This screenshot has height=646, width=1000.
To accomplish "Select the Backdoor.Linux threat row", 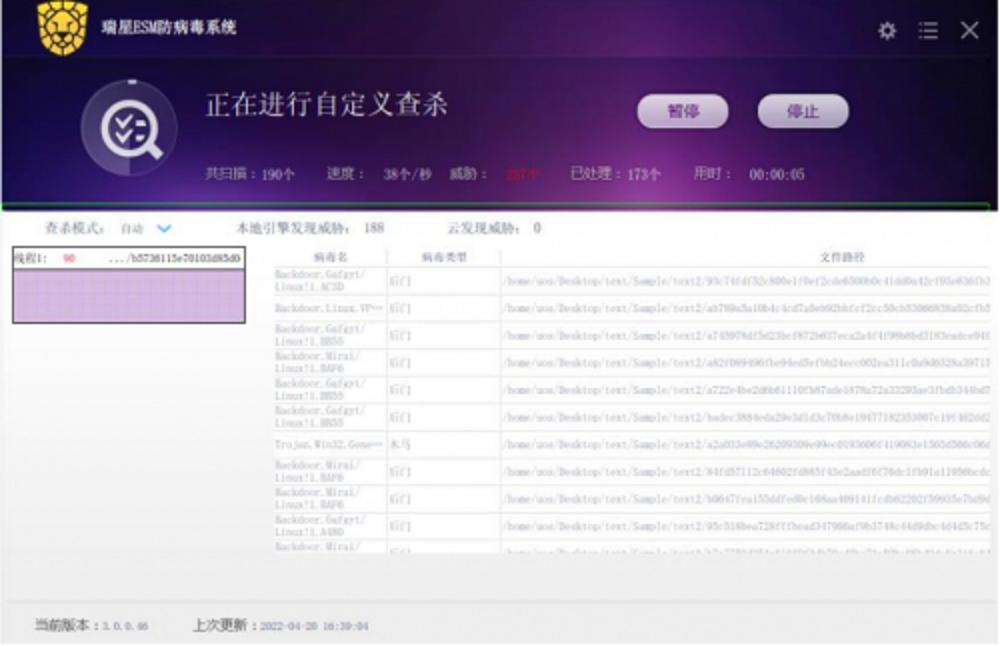I will (x=631, y=308).
